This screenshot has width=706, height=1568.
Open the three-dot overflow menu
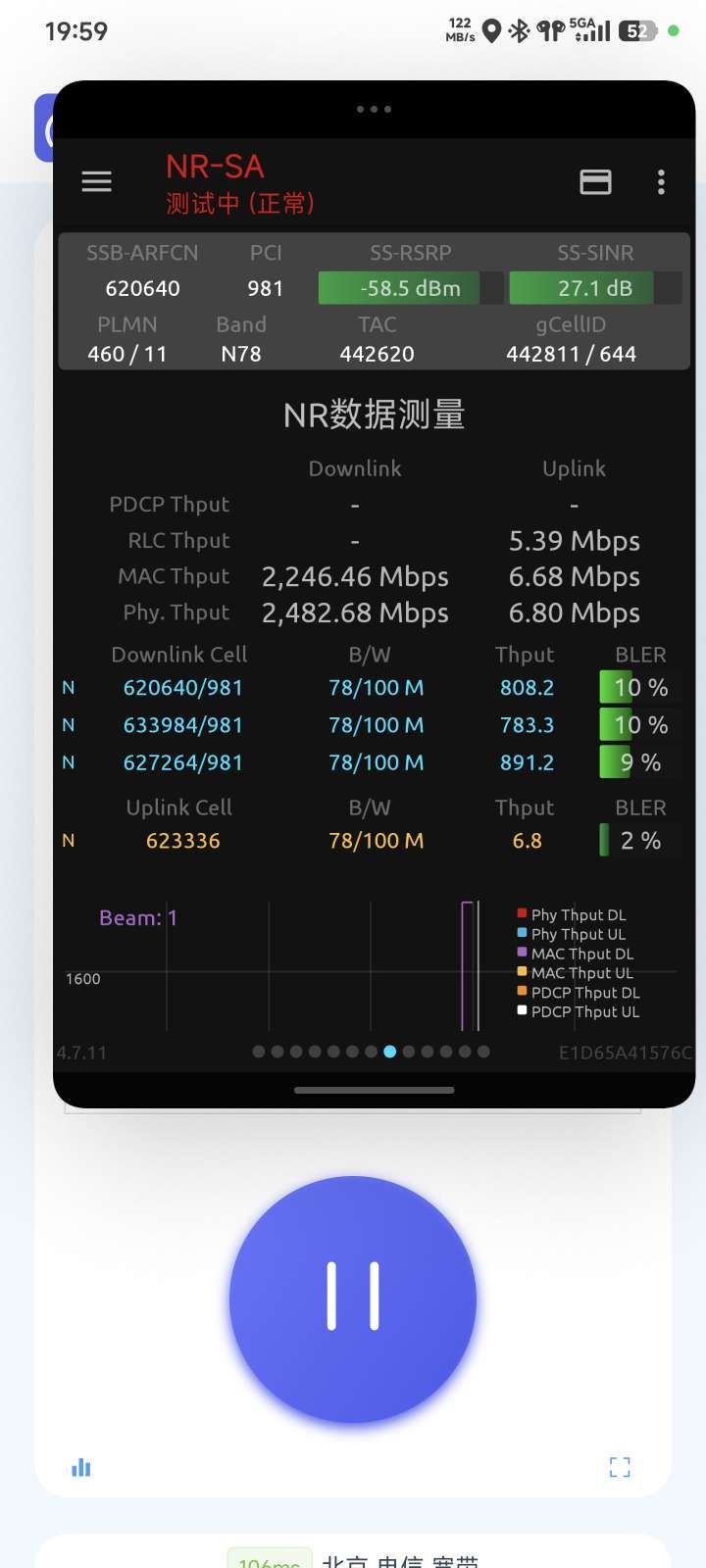(661, 181)
